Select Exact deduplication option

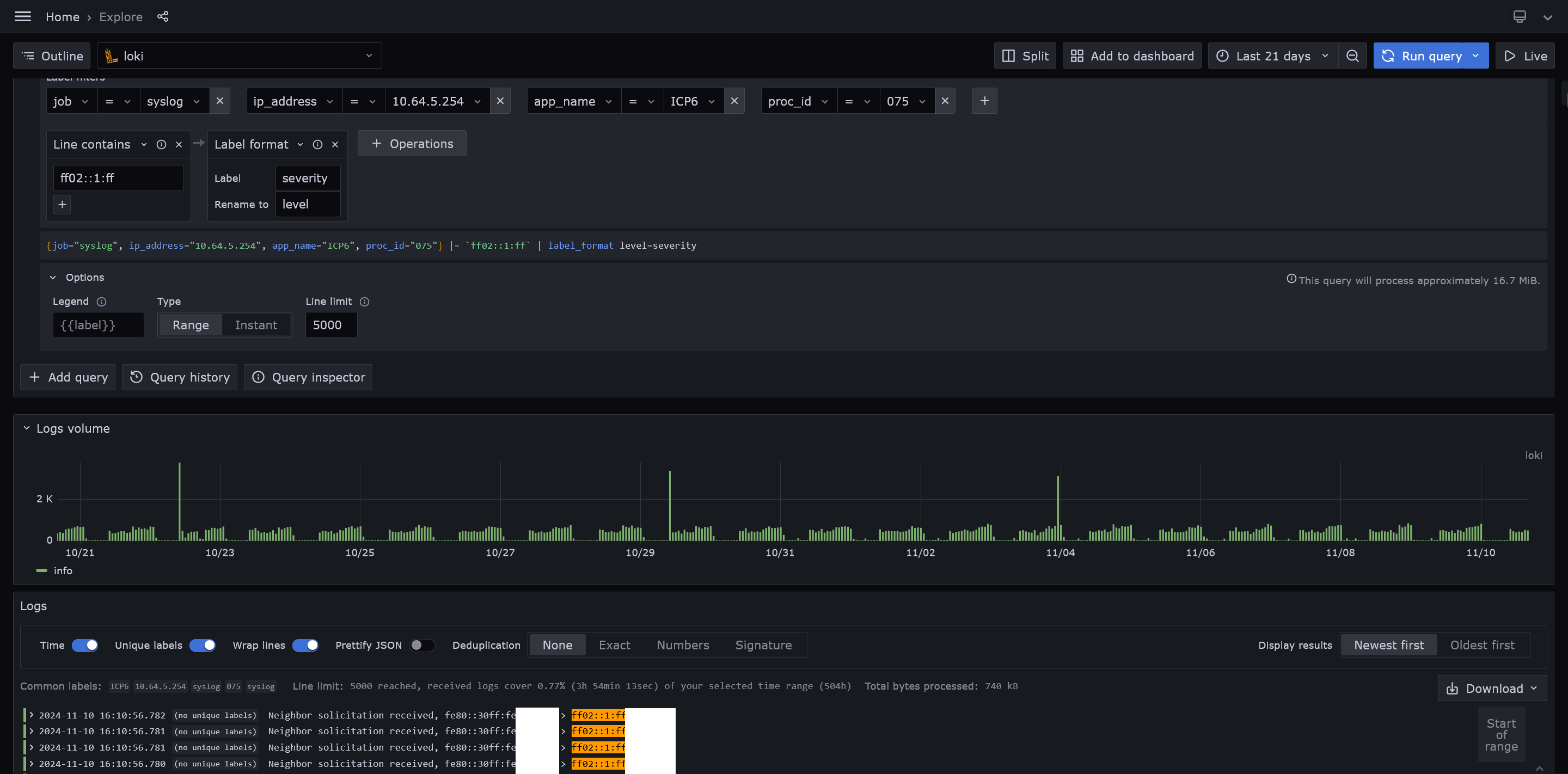[614, 645]
